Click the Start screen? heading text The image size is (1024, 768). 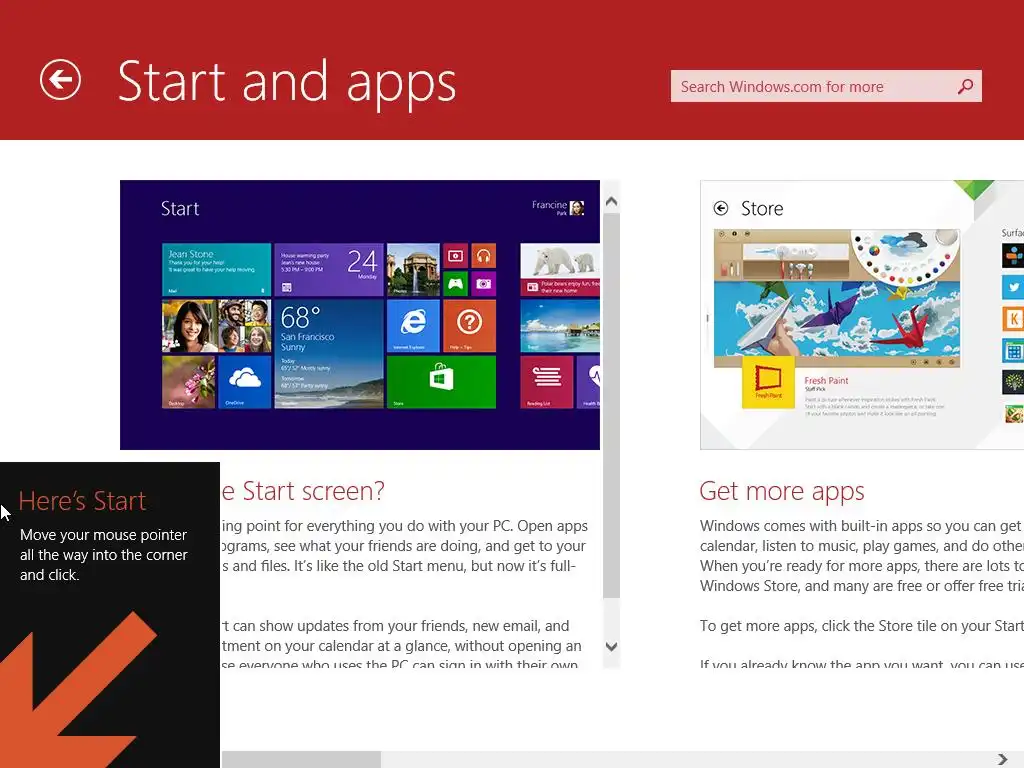click(304, 491)
